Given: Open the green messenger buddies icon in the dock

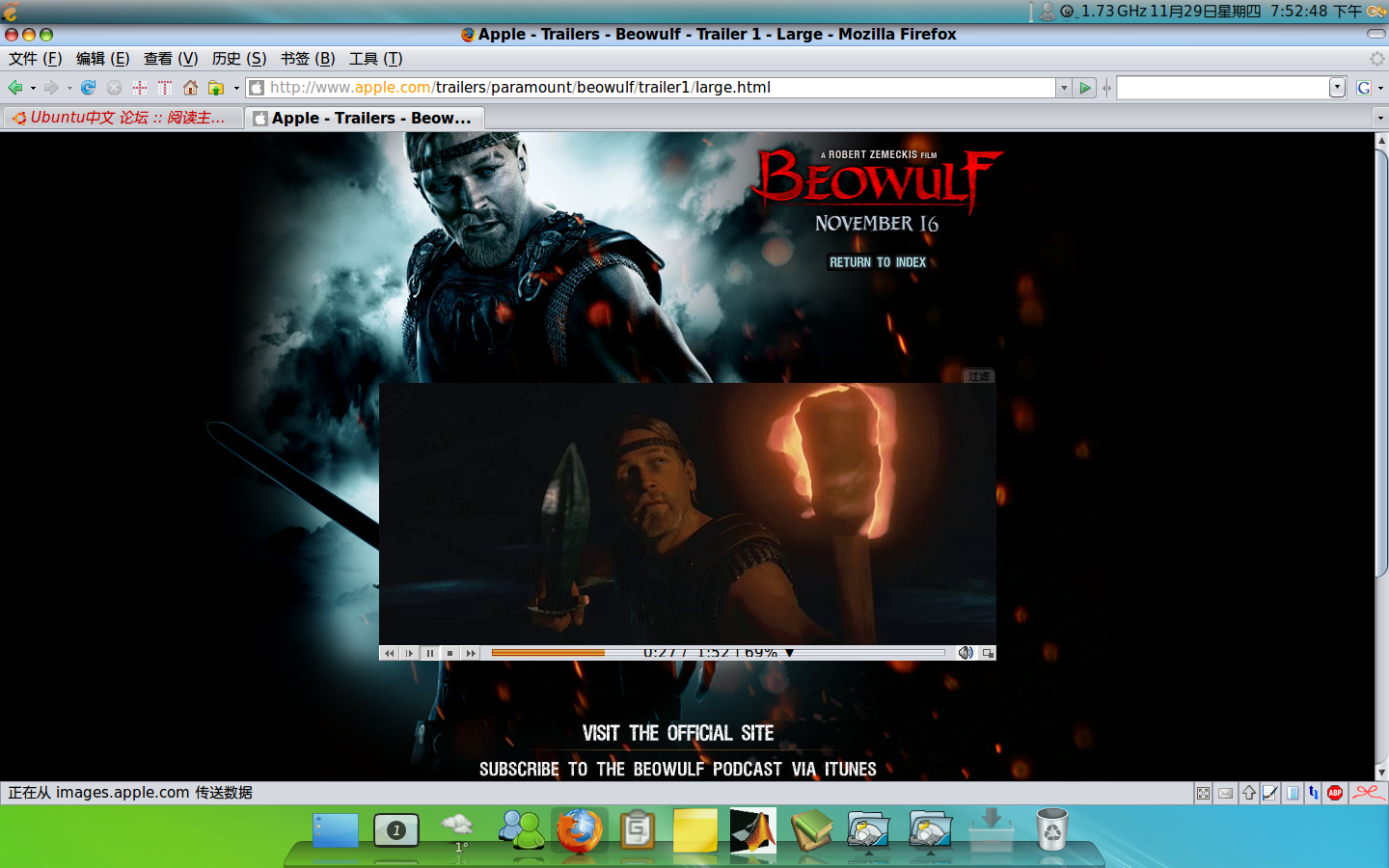Looking at the screenshot, I should click(x=522, y=829).
